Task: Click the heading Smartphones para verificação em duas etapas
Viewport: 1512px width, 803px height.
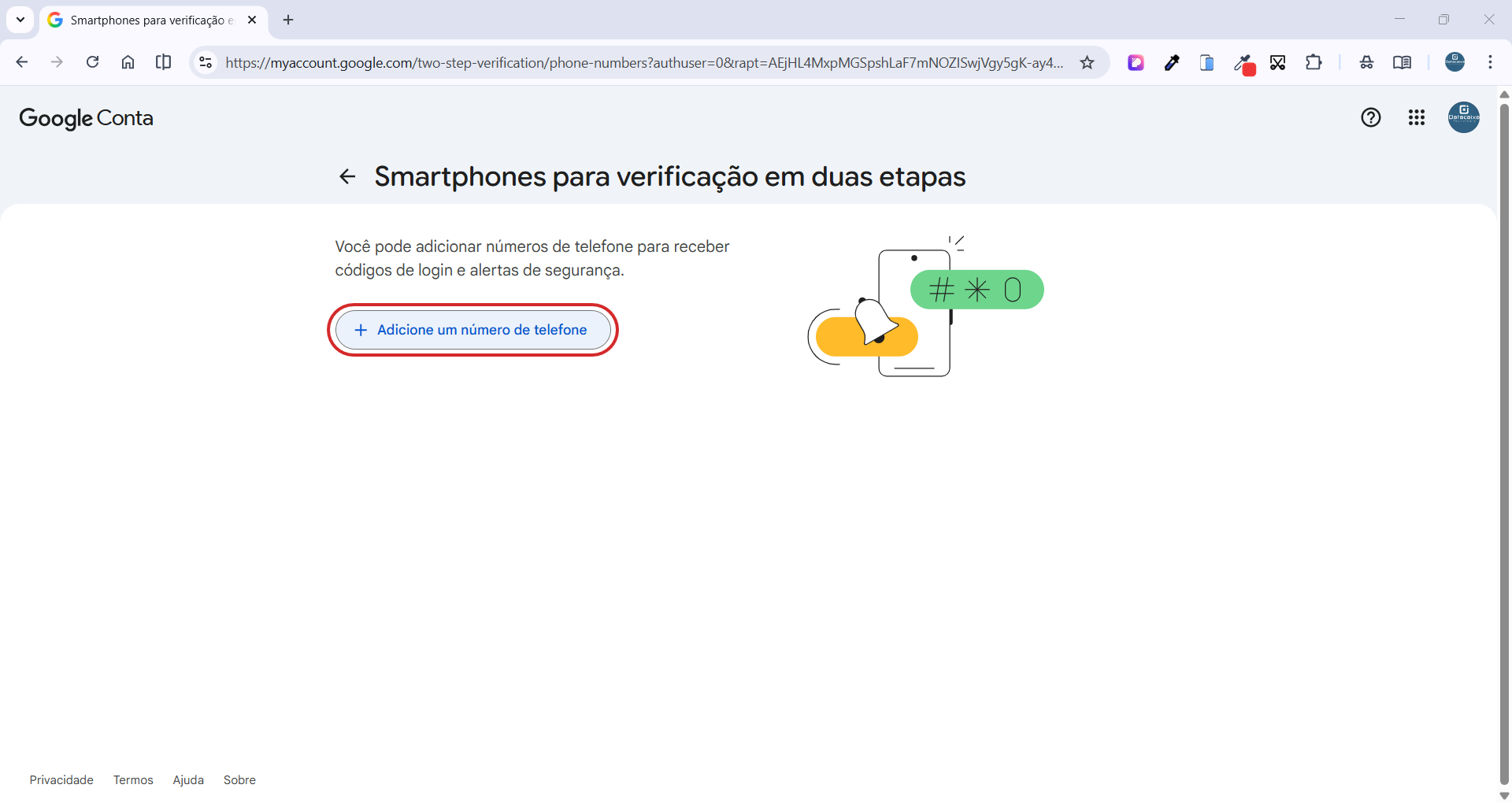Action: click(x=670, y=177)
